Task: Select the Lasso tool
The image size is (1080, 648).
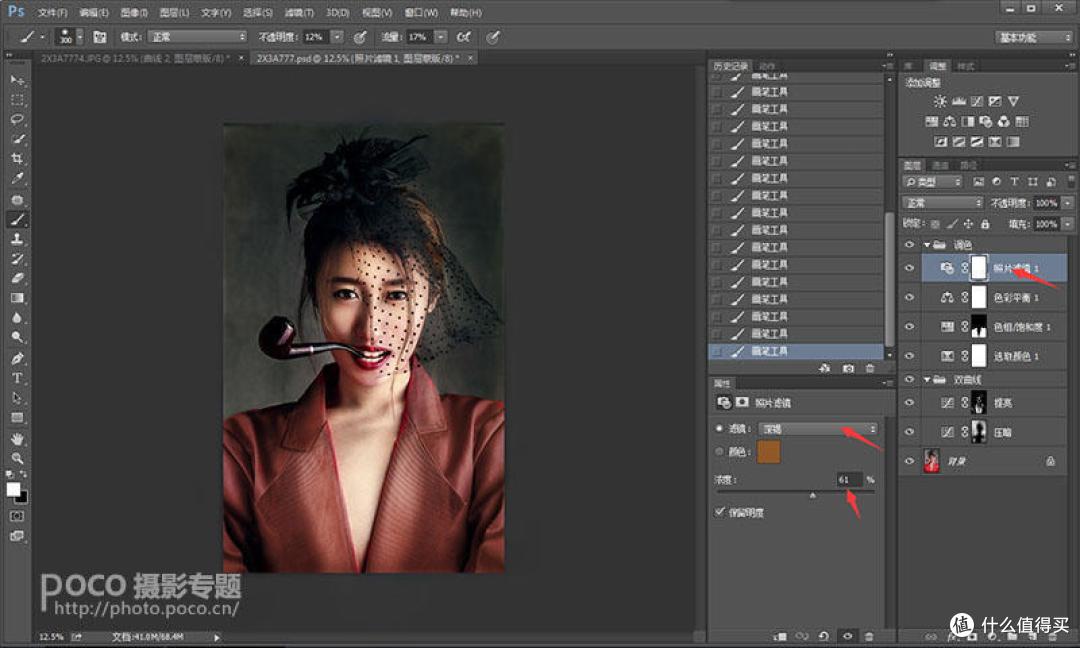Action: pyautogui.click(x=17, y=120)
